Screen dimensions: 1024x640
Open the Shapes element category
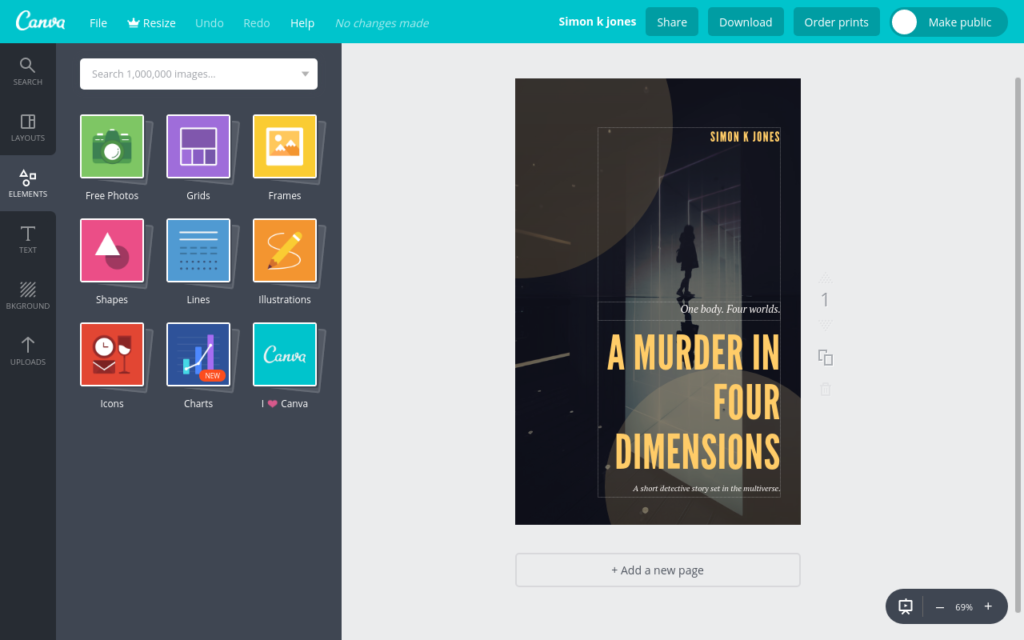112,251
